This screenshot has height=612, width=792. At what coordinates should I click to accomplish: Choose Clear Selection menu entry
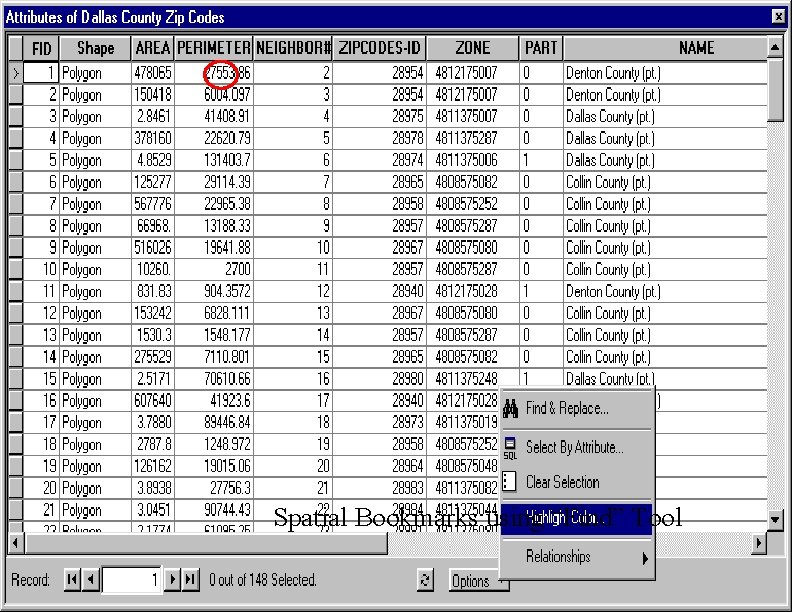[576, 482]
